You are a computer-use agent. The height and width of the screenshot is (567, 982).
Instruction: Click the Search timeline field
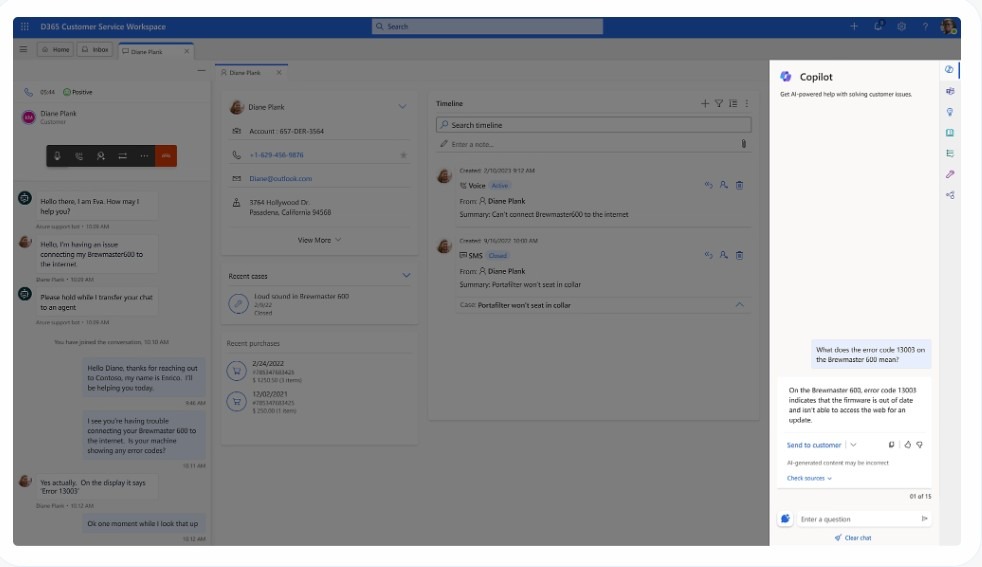pos(593,125)
